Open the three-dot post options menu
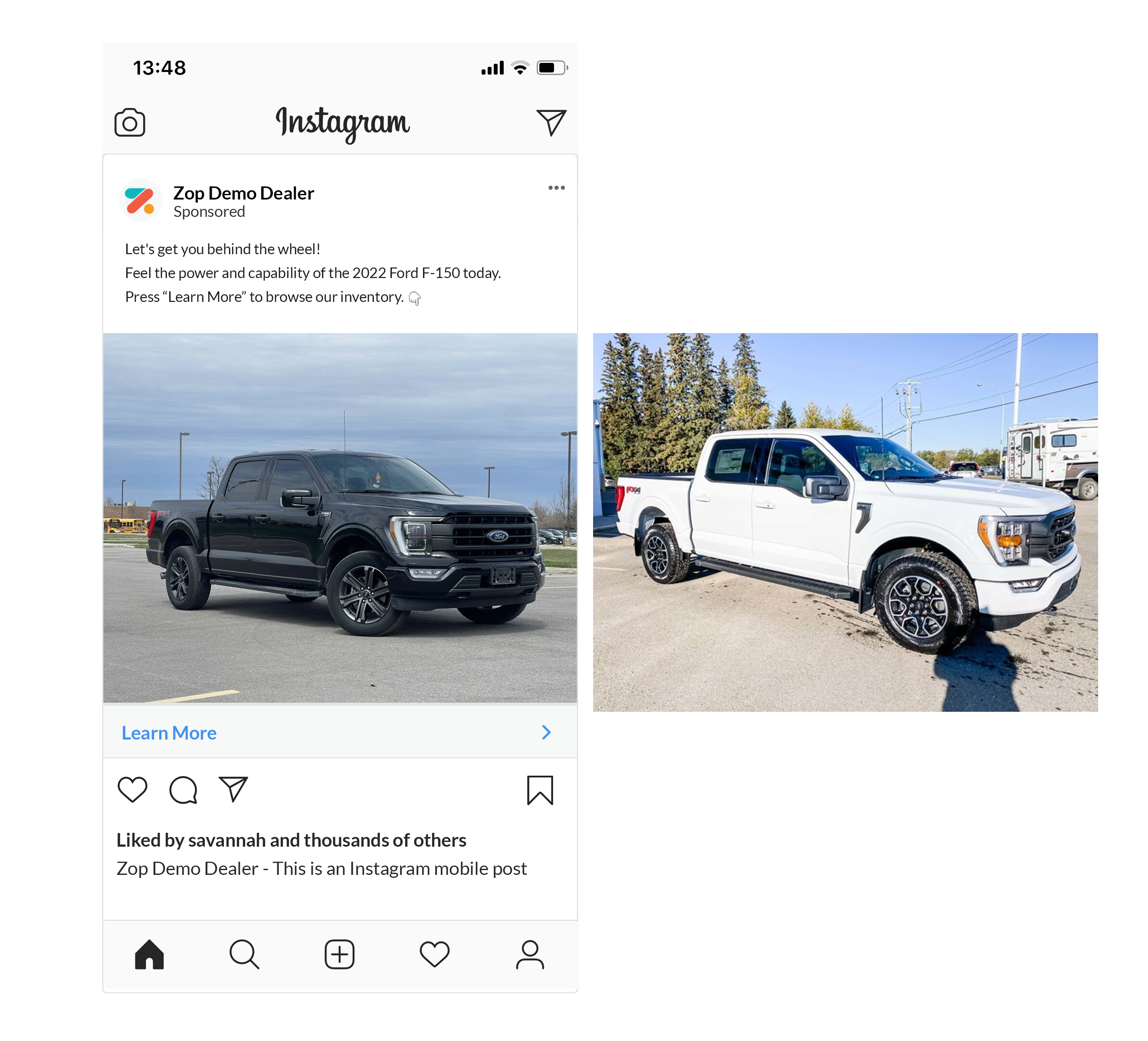Image resolution: width=1148 pixels, height=1041 pixels. click(x=556, y=188)
